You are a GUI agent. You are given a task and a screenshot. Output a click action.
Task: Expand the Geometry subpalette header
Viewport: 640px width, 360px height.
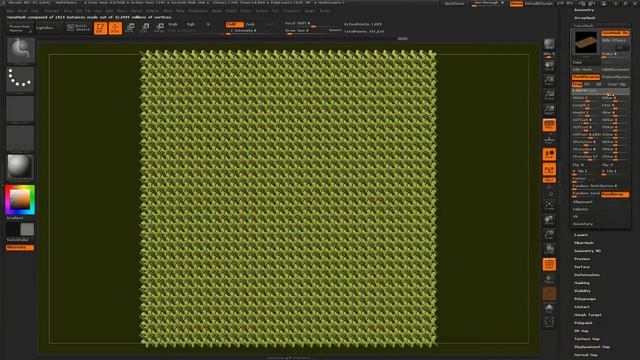pos(584,10)
